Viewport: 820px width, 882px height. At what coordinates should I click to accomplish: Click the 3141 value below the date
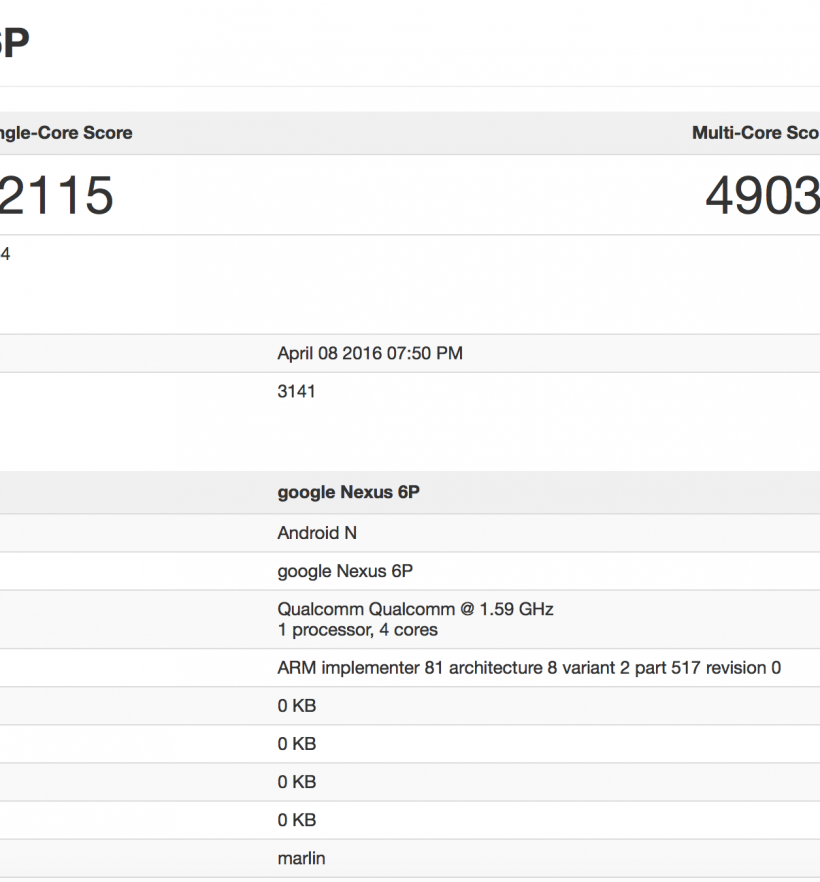(x=296, y=391)
